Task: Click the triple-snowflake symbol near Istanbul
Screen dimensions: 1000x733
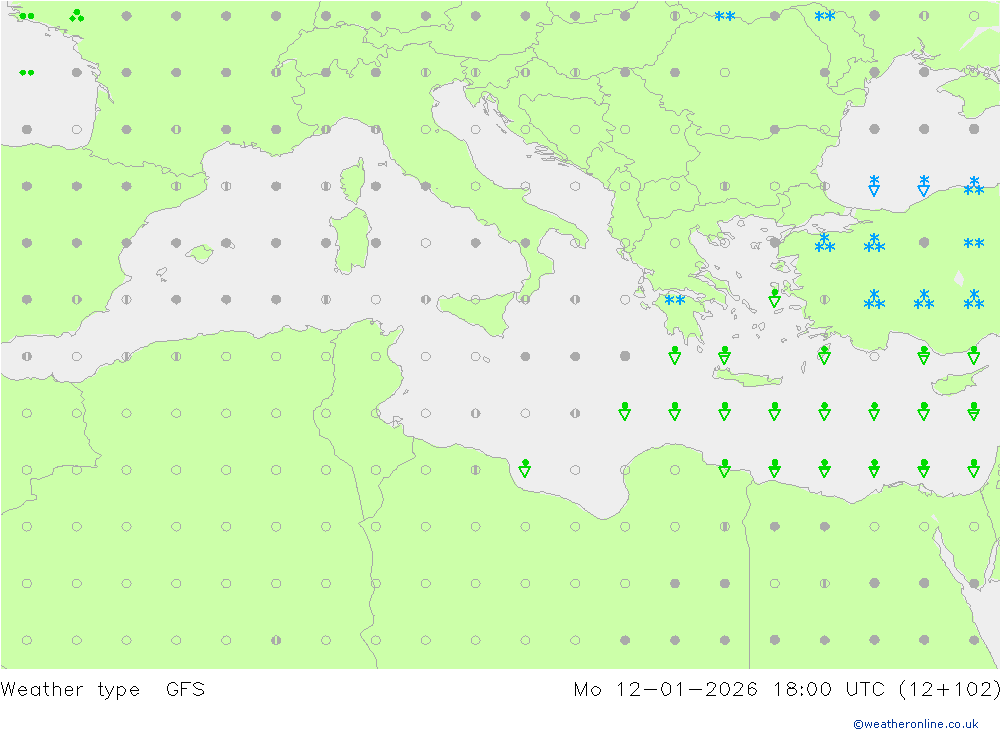Action: pos(825,243)
